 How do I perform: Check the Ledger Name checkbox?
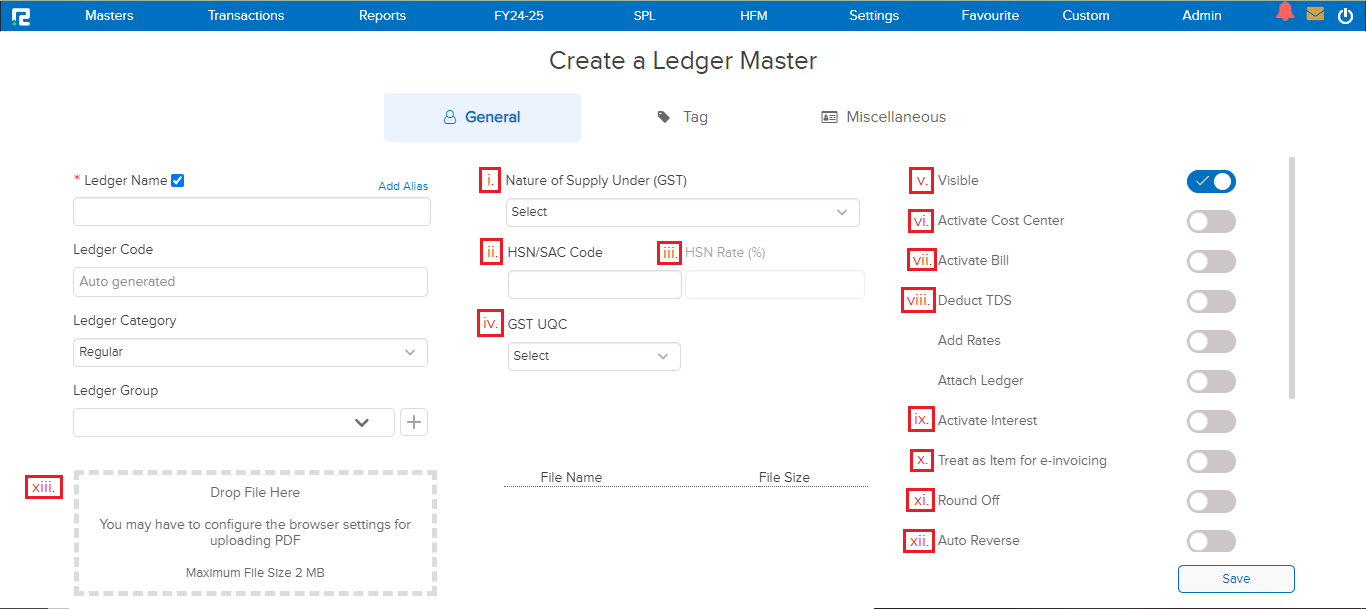[x=178, y=181]
